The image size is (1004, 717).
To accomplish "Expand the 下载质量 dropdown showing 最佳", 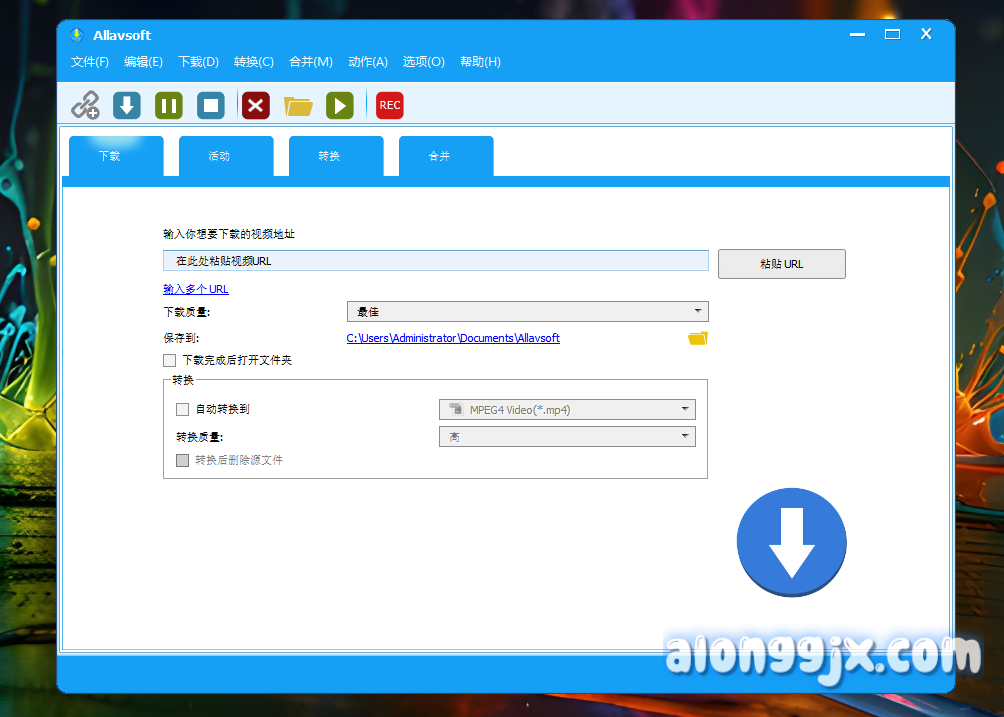I will pyautogui.click(x=527, y=312).
